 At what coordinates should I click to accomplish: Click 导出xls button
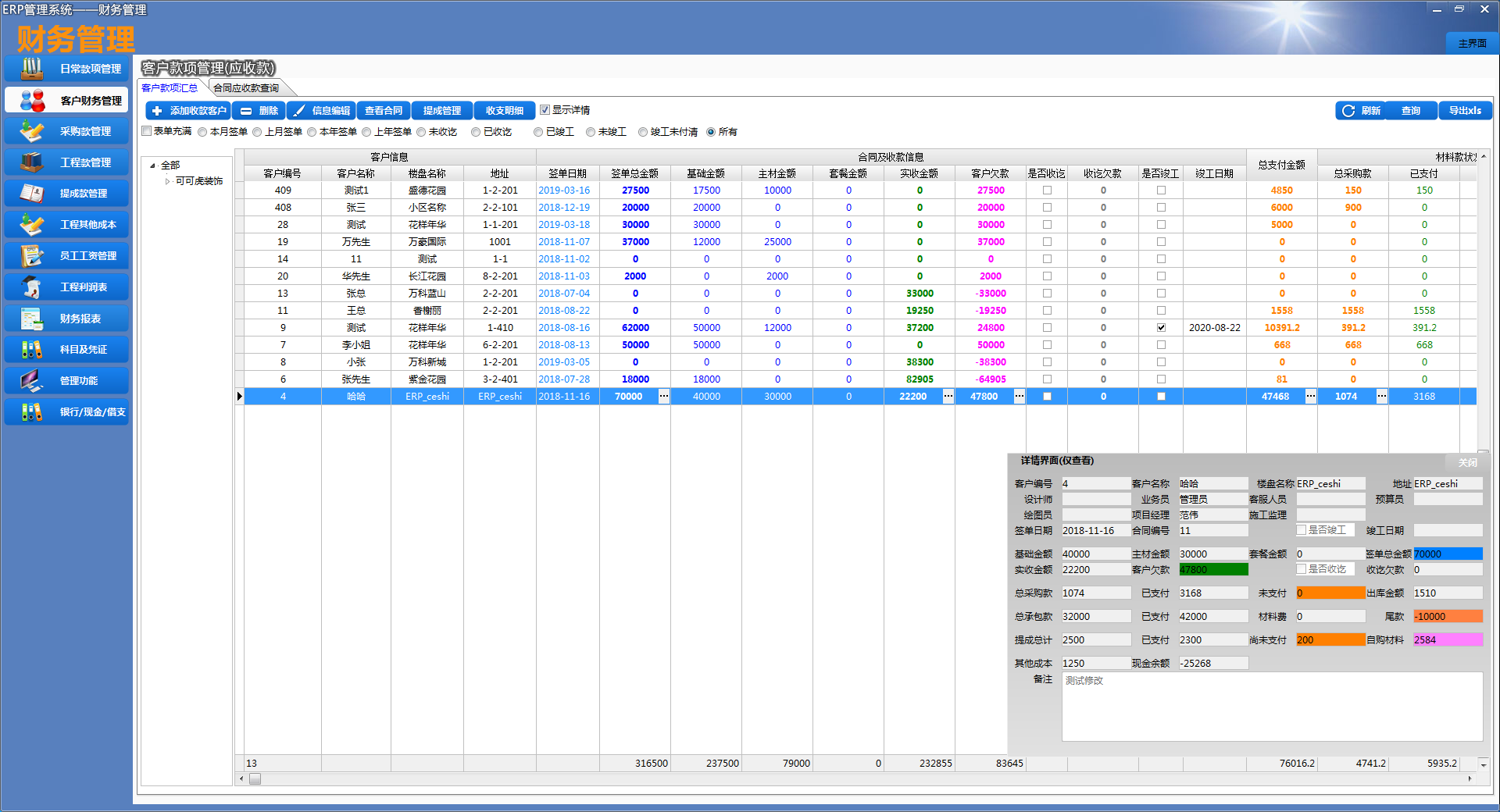[x=1465, y=111]
